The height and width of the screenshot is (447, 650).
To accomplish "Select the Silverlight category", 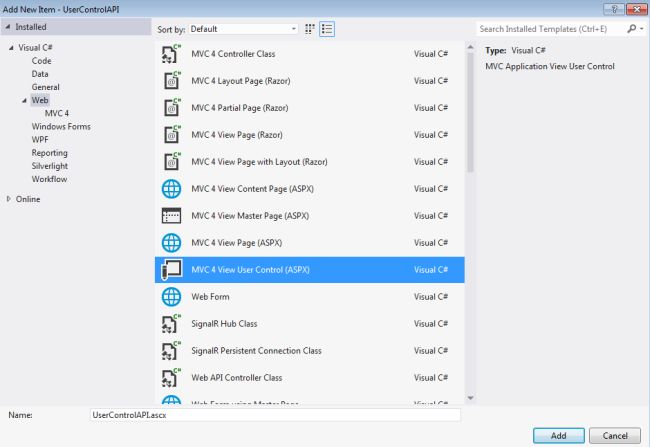I will click(x=50, y=166).
